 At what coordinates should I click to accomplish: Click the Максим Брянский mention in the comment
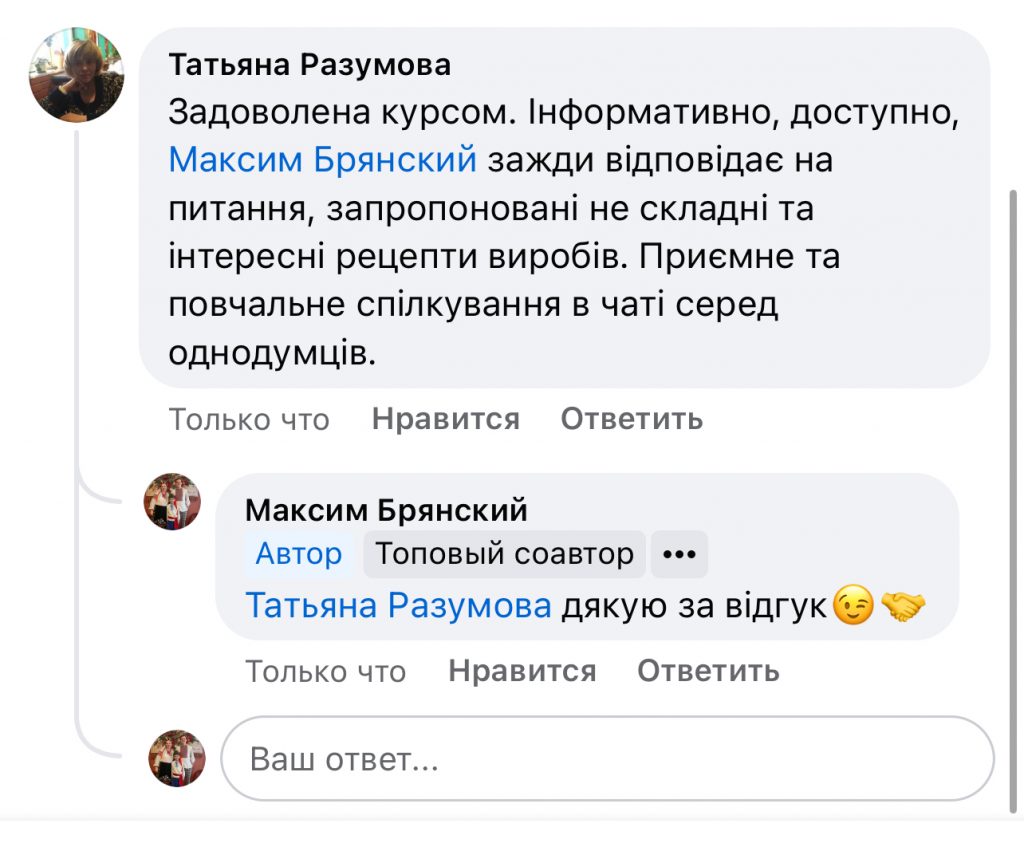pos(322,160)
